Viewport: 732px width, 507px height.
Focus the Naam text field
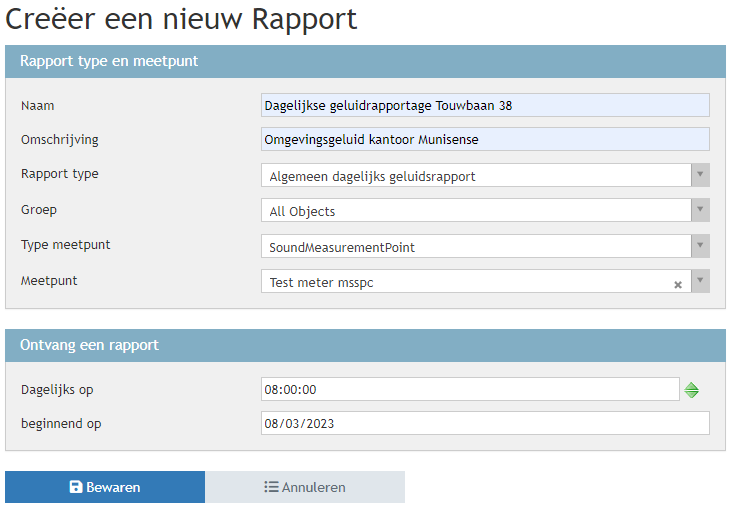(x=484, y=105)
